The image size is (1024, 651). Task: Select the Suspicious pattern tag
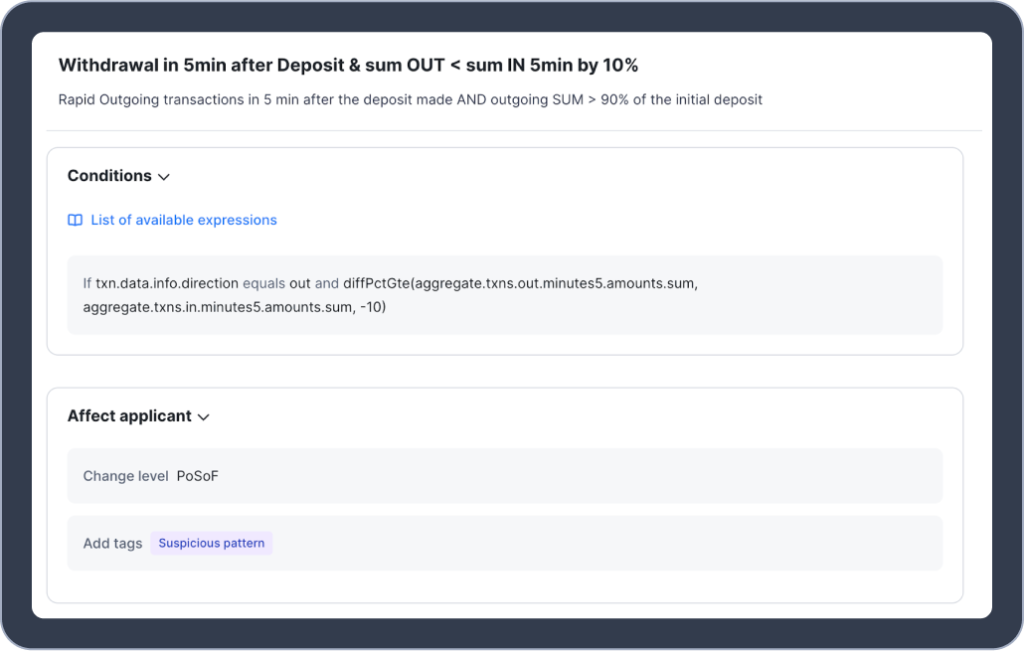[212, 543]
